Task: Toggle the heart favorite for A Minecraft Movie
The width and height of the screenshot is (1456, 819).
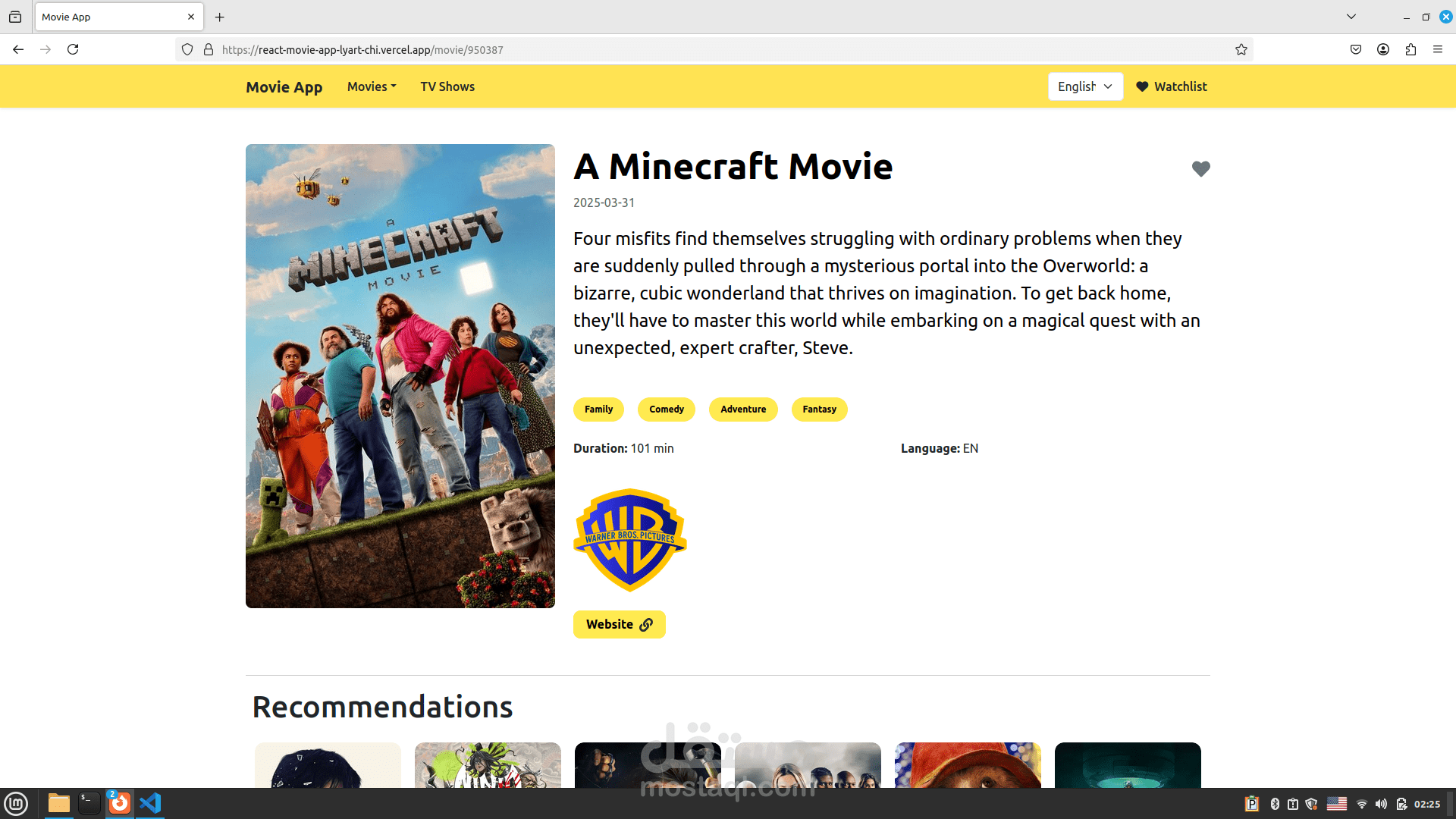Action: point(1200,169)
